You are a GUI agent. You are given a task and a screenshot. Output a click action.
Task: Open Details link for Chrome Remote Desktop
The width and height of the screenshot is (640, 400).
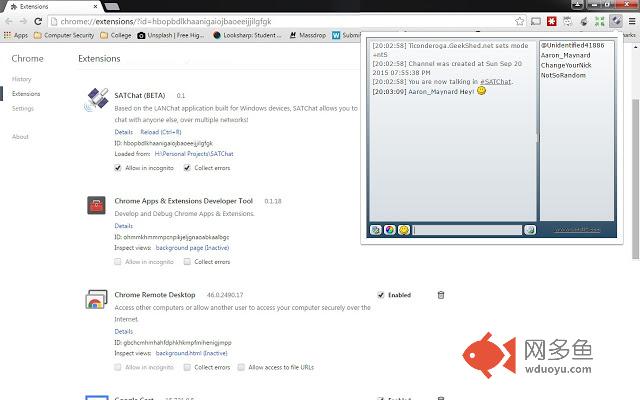(124, 331)
